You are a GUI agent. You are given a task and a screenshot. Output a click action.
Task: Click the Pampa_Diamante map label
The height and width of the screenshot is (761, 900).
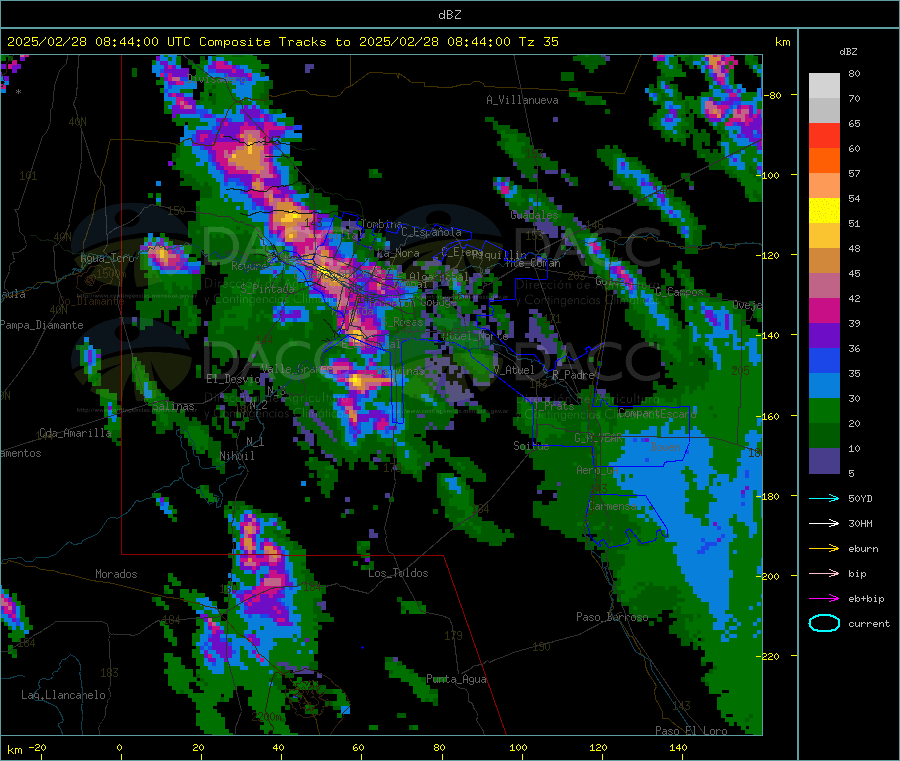pos(41,325)
